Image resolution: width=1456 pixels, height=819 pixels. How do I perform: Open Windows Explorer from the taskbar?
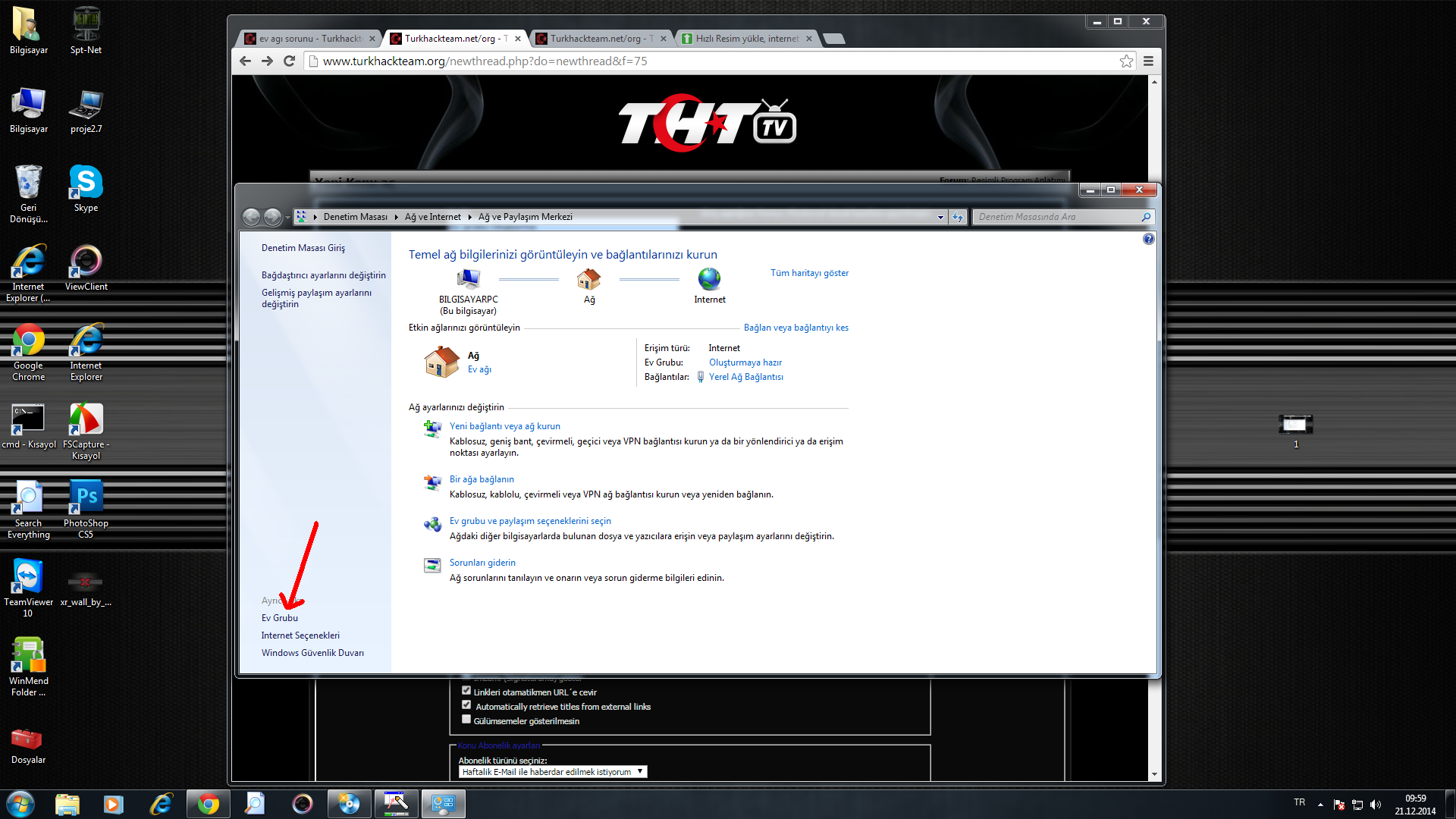pos(67,804)
